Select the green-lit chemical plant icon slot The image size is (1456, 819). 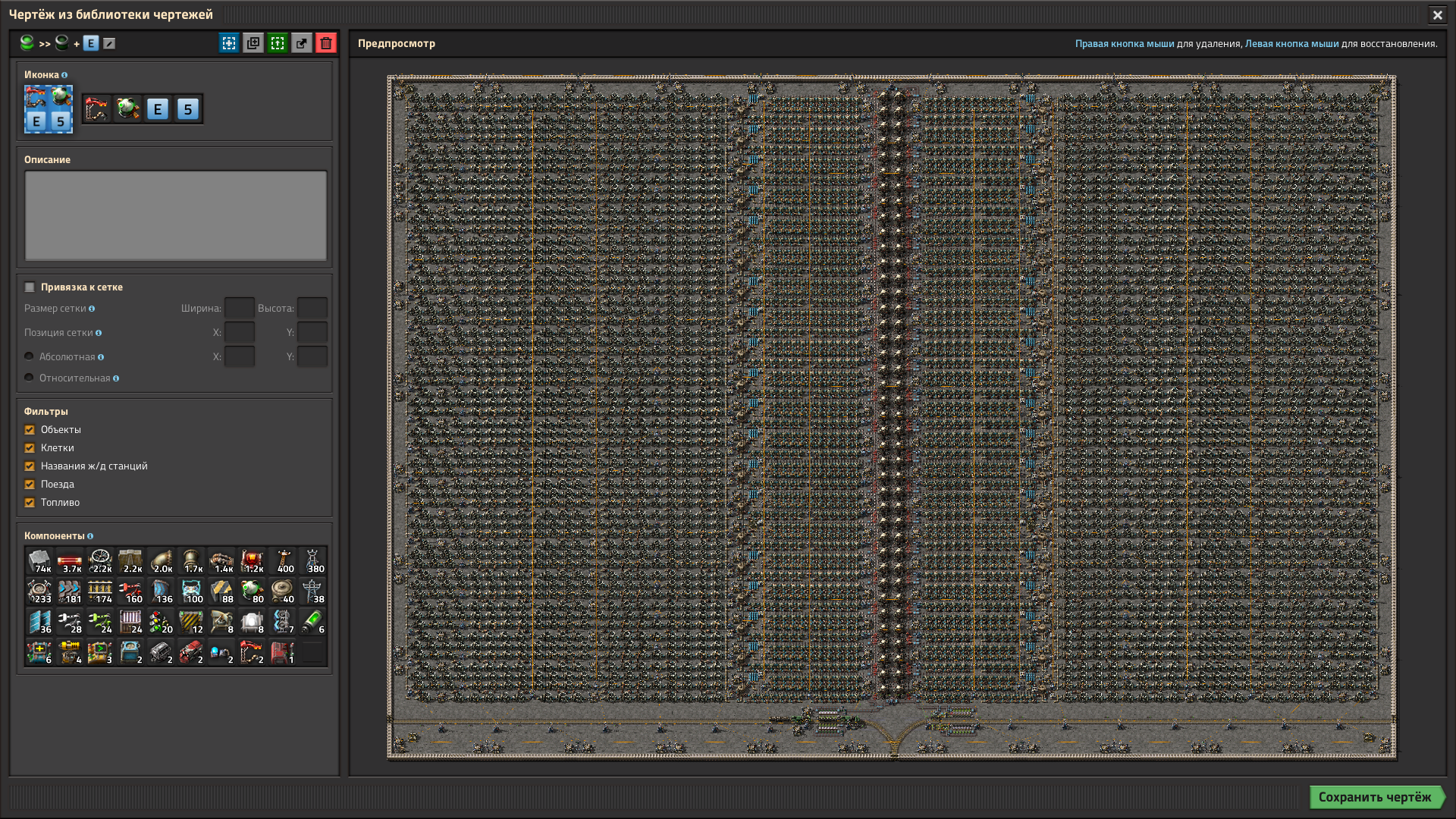127,109
